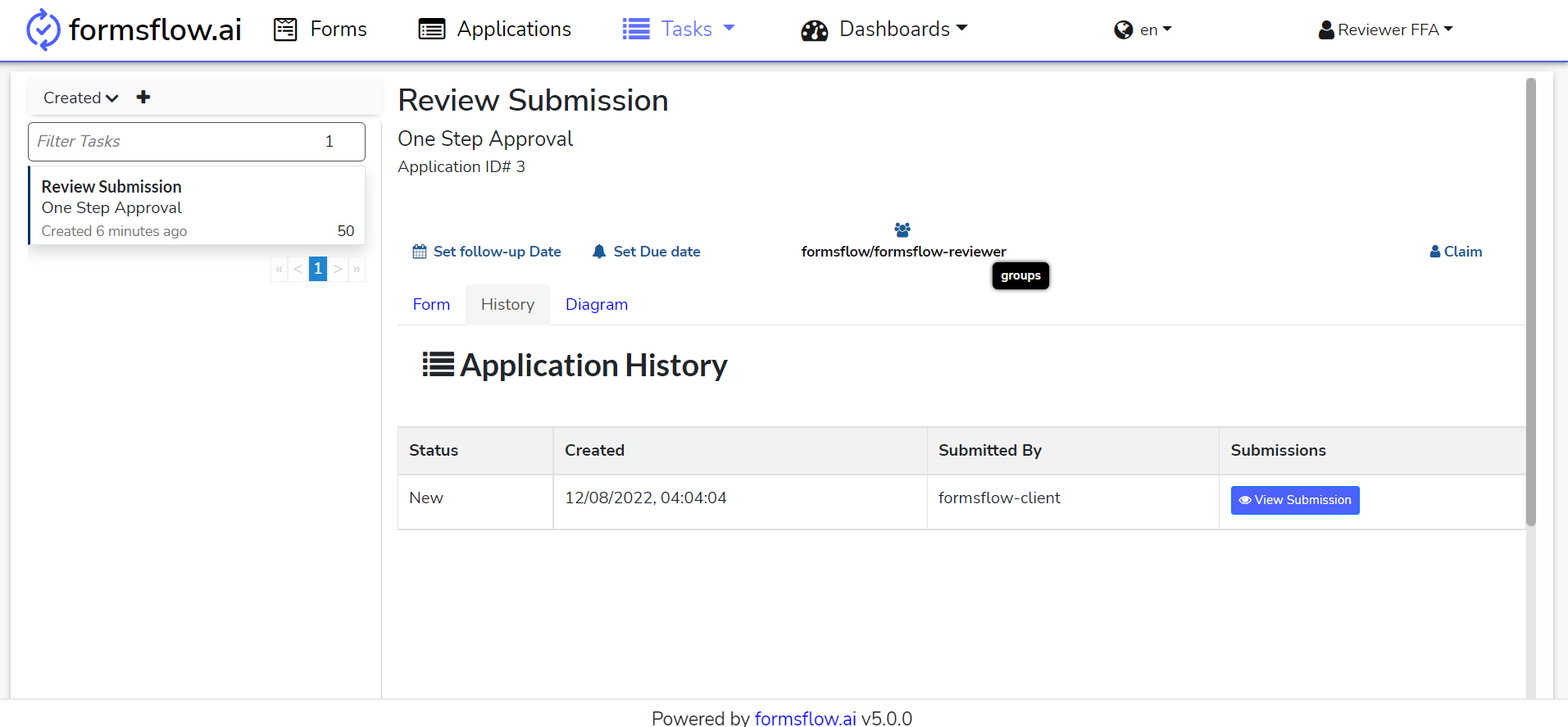Click the Filter Tasks input field
1568x727 pixels.
tap(197, 142)
